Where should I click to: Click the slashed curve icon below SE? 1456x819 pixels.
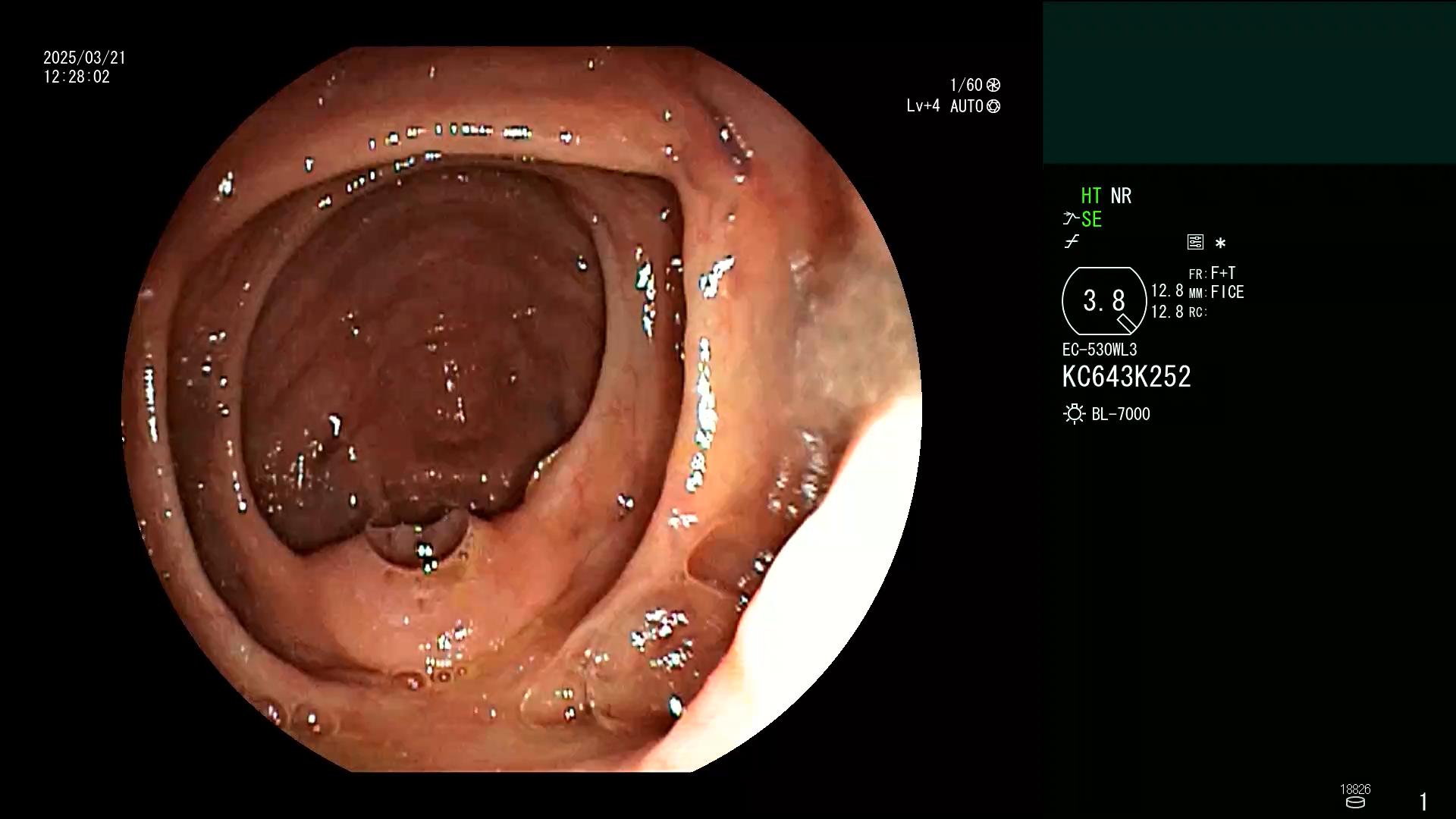[x=1072, y=242]
